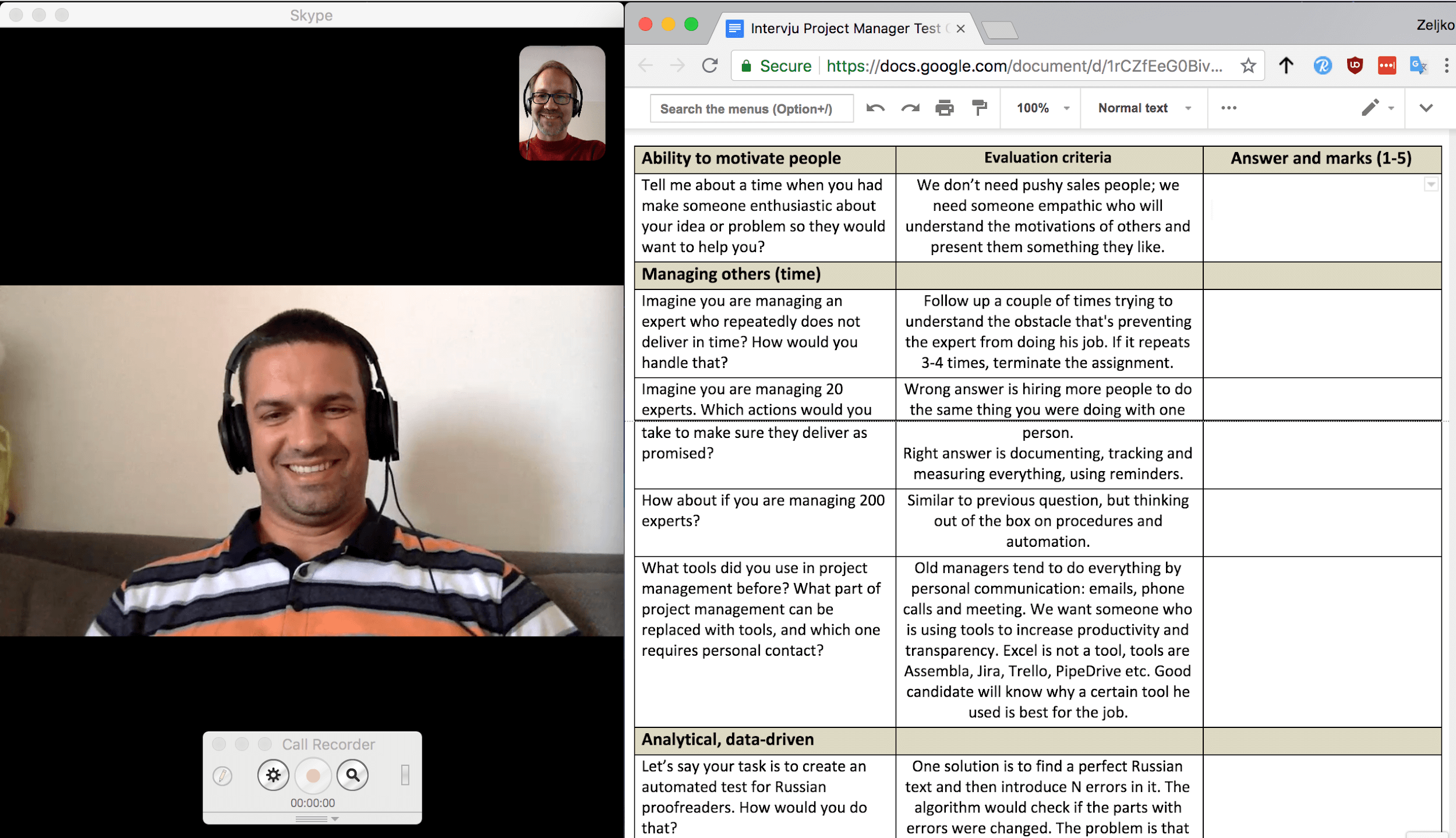Screen dimensions: 1456x838
Task: Expand Call Recorder bottom disclosure triangle
Action: (335, 819)
